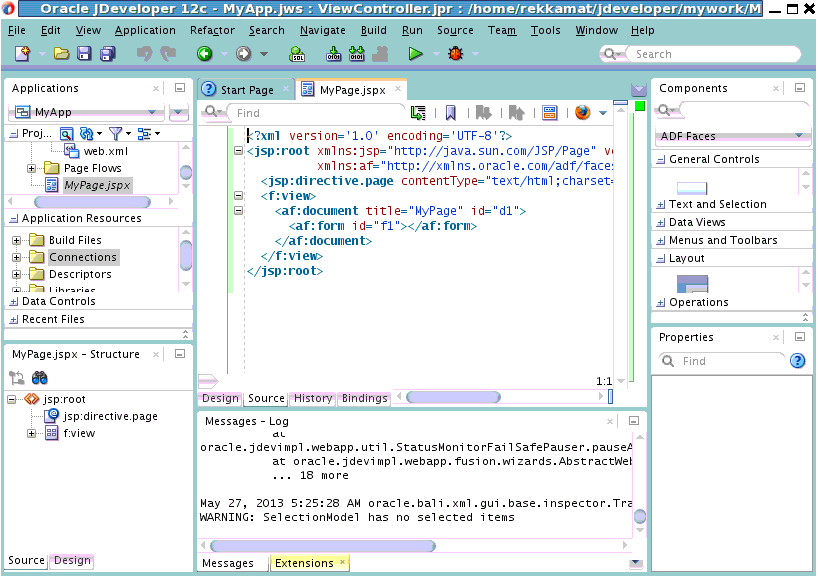
Task: Click the Properties Find field
Action: [730, 361]
